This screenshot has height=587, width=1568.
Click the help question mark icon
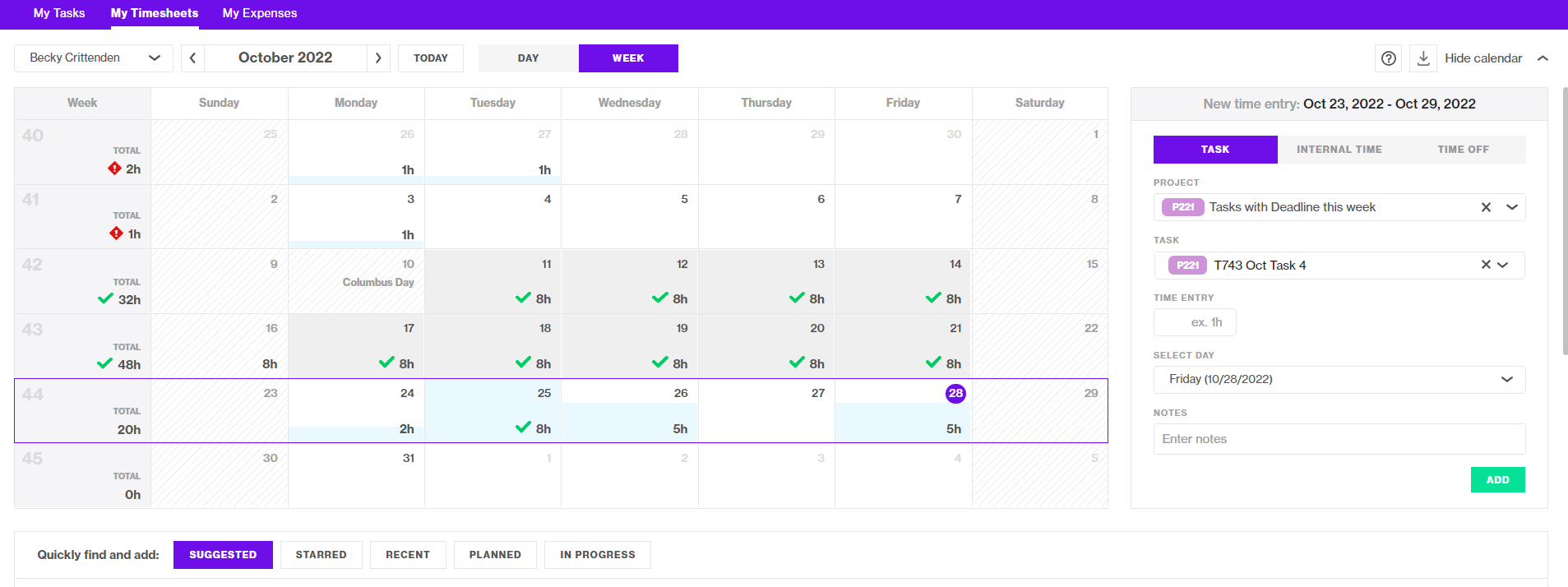(1388, 58)
